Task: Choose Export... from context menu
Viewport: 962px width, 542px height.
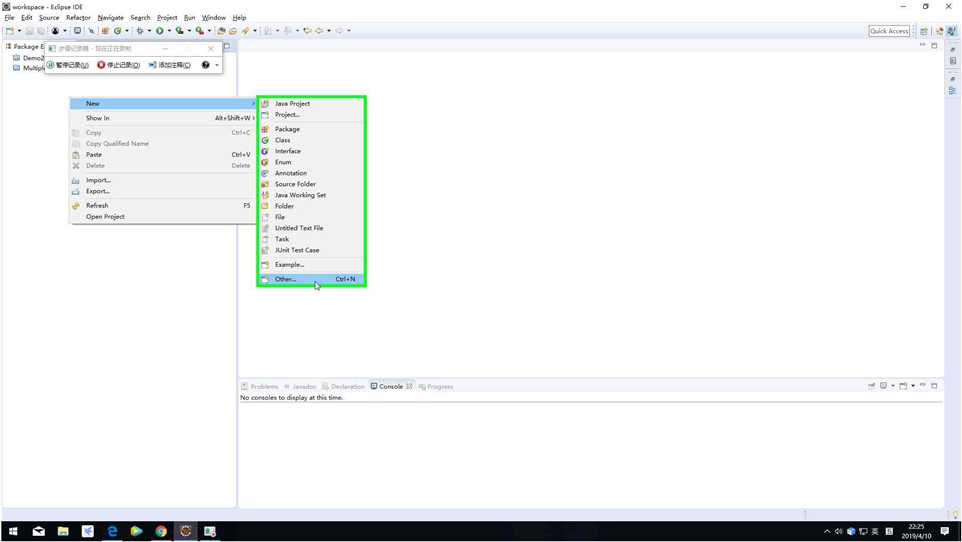Action: point(163,192)
